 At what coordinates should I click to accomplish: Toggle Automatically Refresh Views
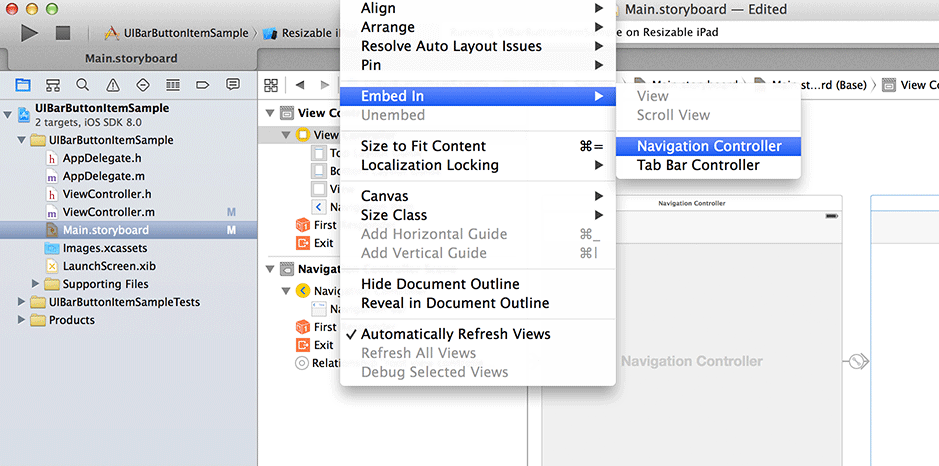coord(478,334)
